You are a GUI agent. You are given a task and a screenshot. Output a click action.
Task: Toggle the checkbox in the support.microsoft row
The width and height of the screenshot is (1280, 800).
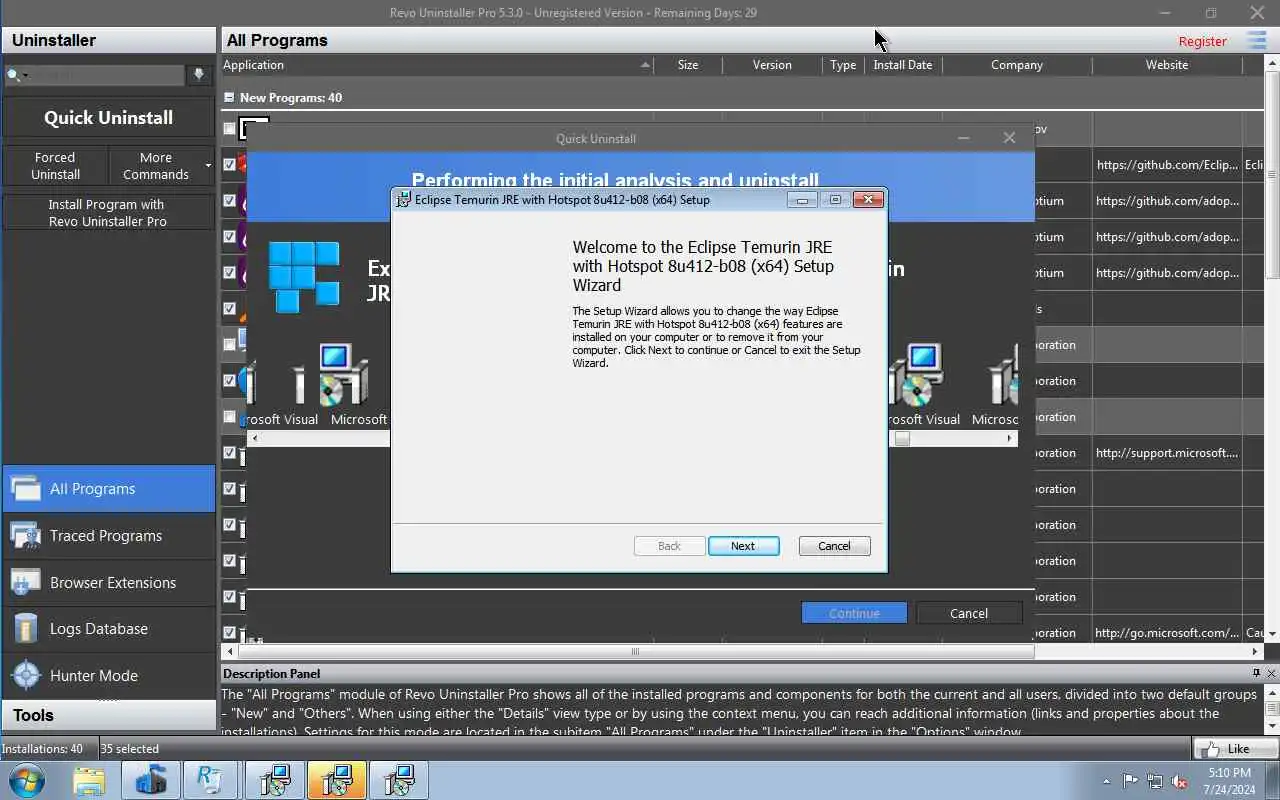pyautogui.click(x=230, y=452)
